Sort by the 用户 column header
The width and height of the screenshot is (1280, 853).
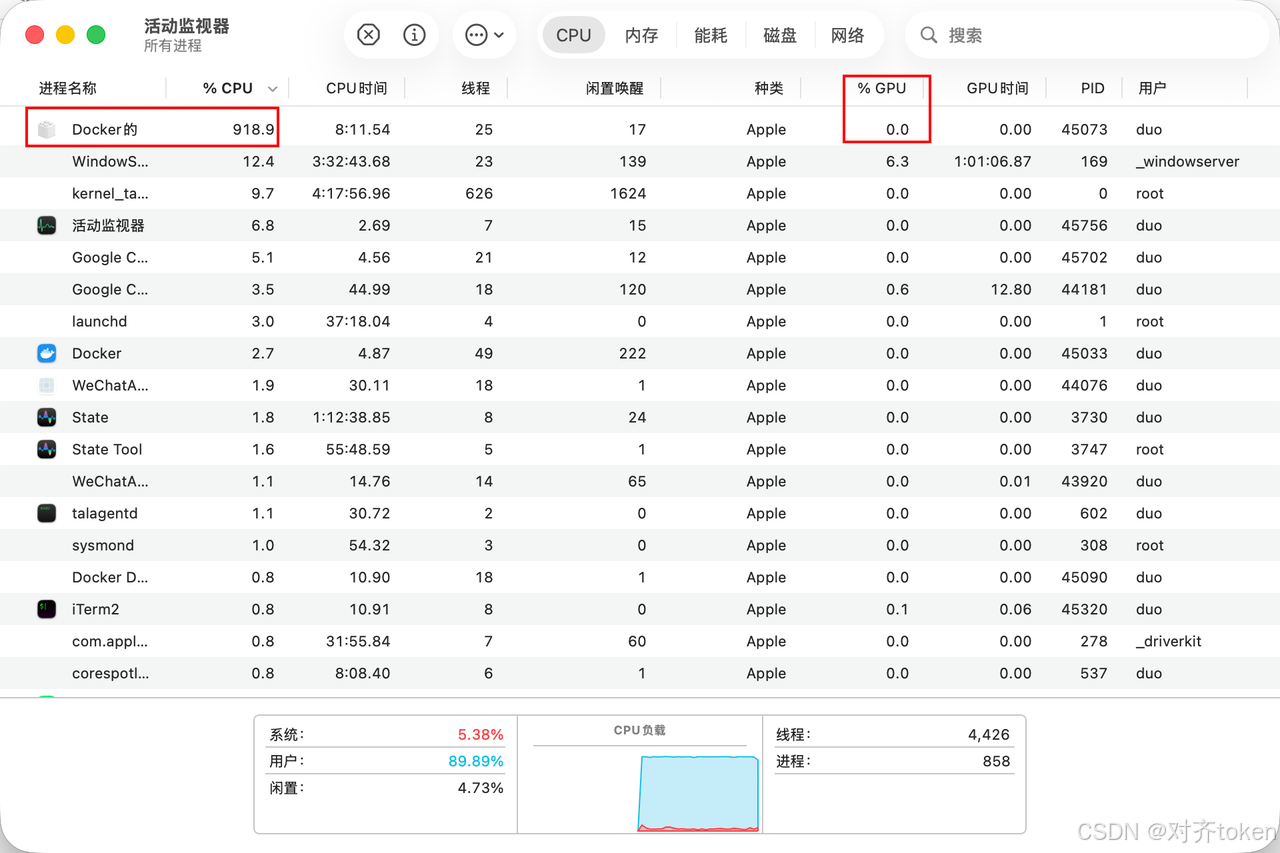[1152, 88]
